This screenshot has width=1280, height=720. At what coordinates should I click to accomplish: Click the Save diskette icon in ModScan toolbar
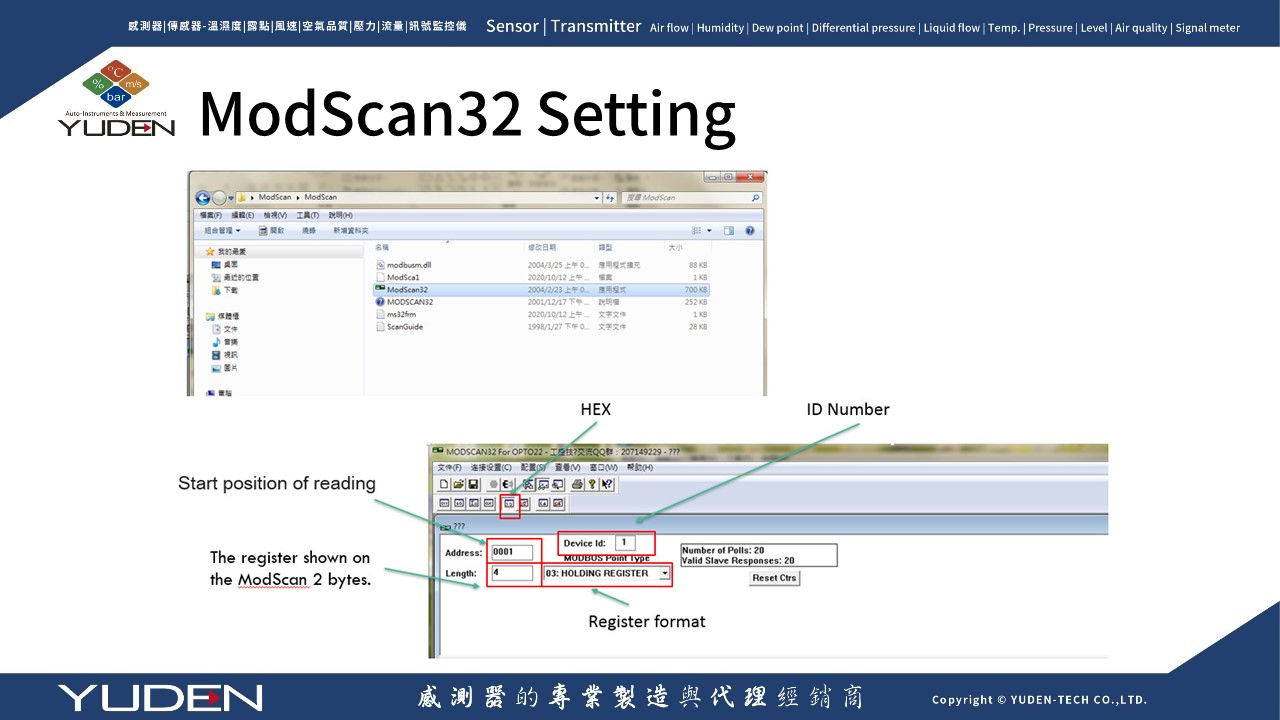pos(473,484)
